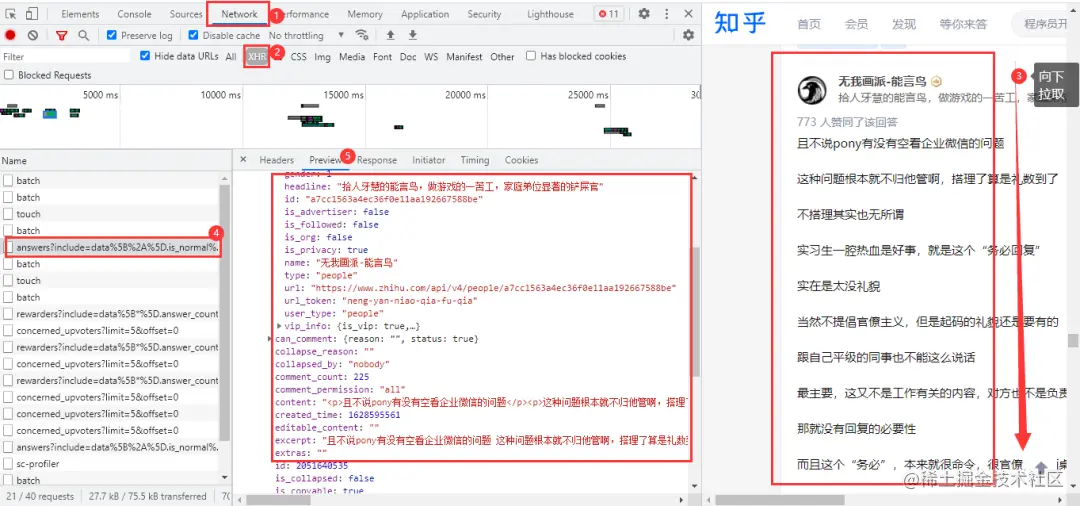Open the Sources tab
Screen dimensions: 1080x506
click(x=186, y=14)
